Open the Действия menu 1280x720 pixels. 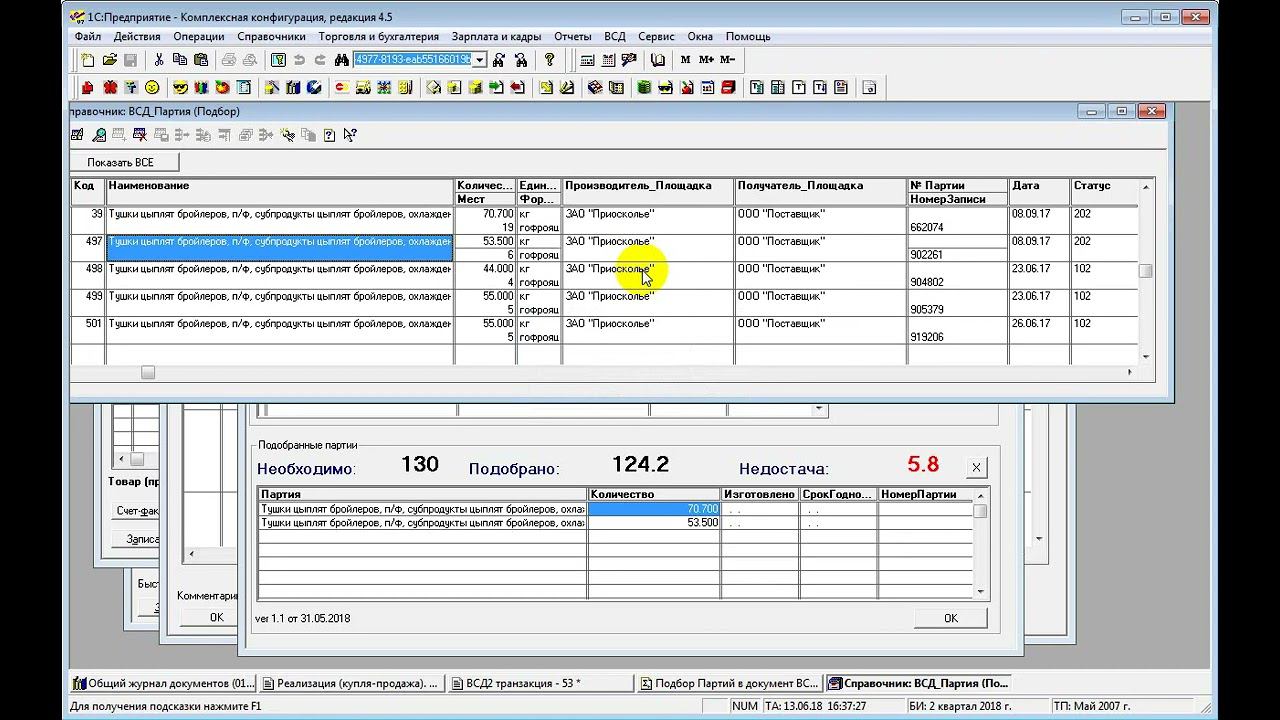(x=137, y=36)
